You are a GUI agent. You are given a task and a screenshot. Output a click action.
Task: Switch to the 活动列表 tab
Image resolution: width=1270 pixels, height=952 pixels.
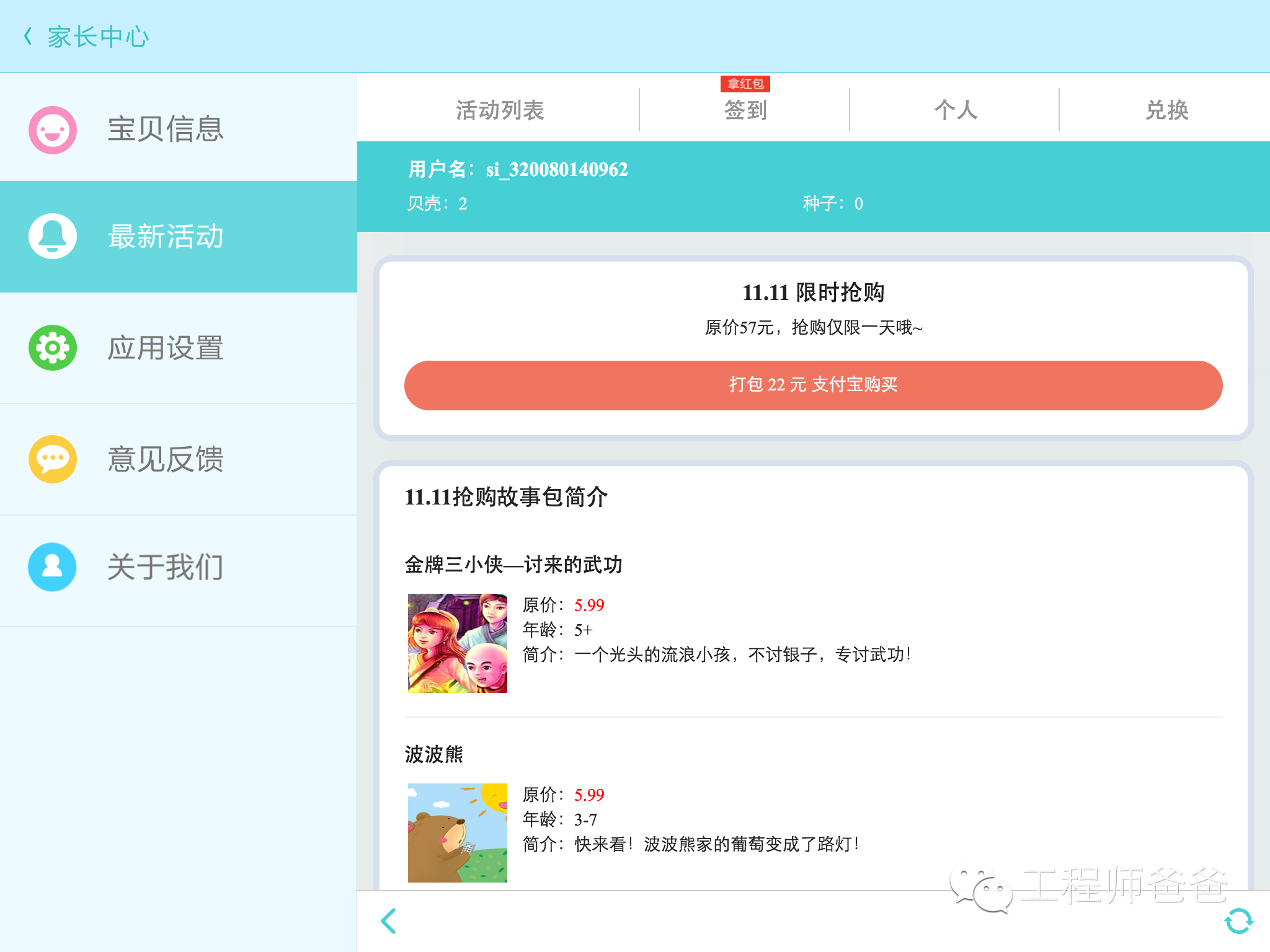coord(500,110)
